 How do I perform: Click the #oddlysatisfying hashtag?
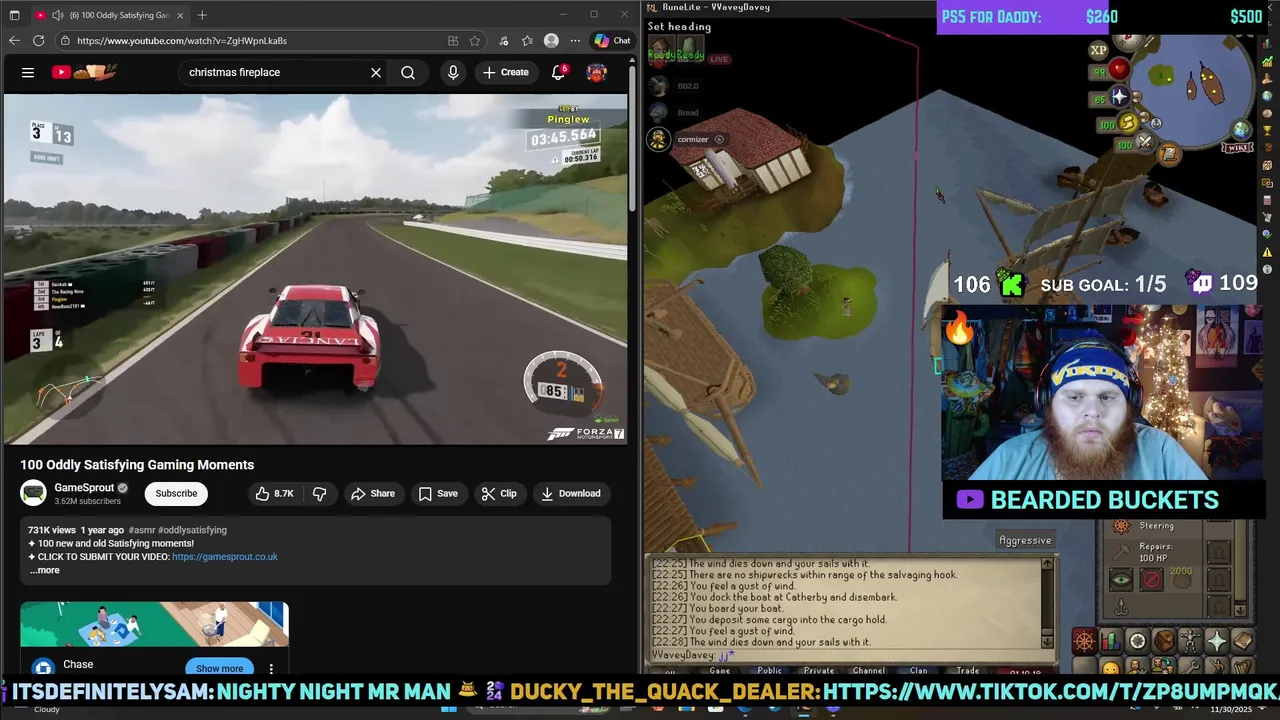192,530
